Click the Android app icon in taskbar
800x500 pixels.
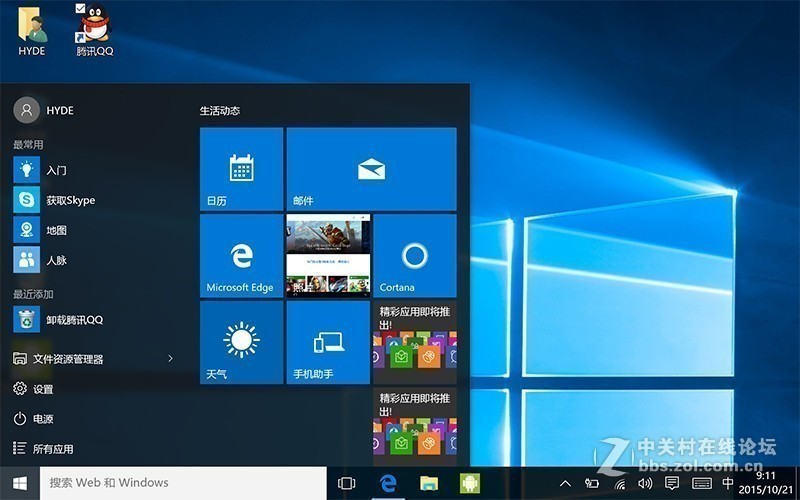469,483
